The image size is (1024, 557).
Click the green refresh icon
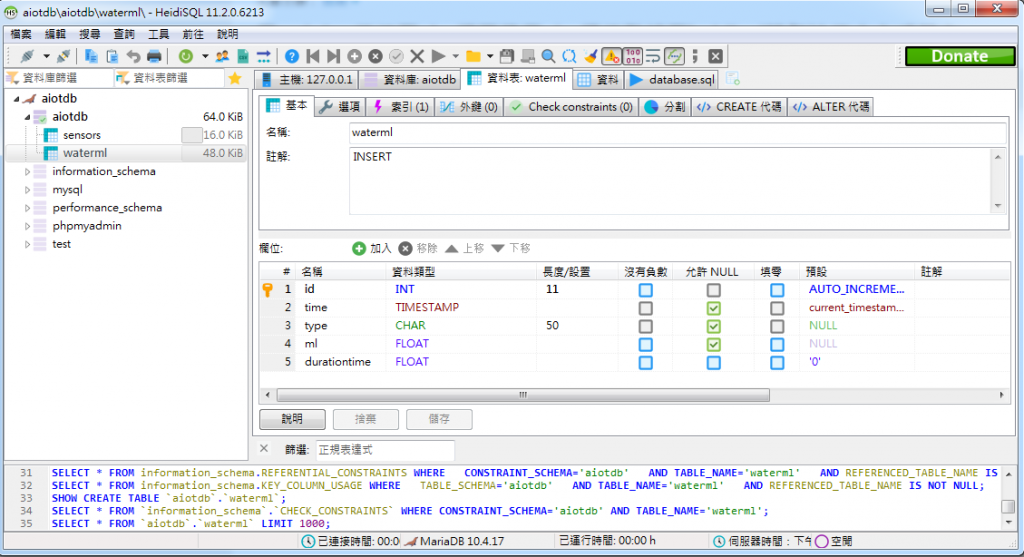(185, 56)
